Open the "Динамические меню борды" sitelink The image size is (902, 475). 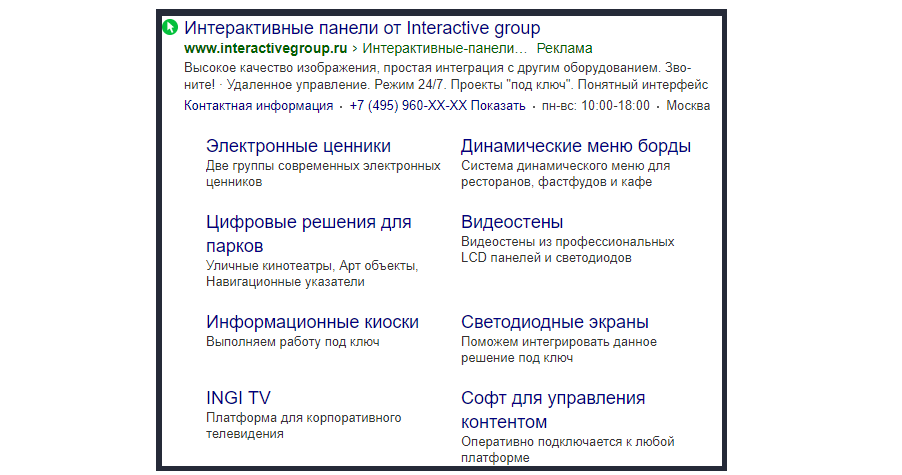pos(576,146)
